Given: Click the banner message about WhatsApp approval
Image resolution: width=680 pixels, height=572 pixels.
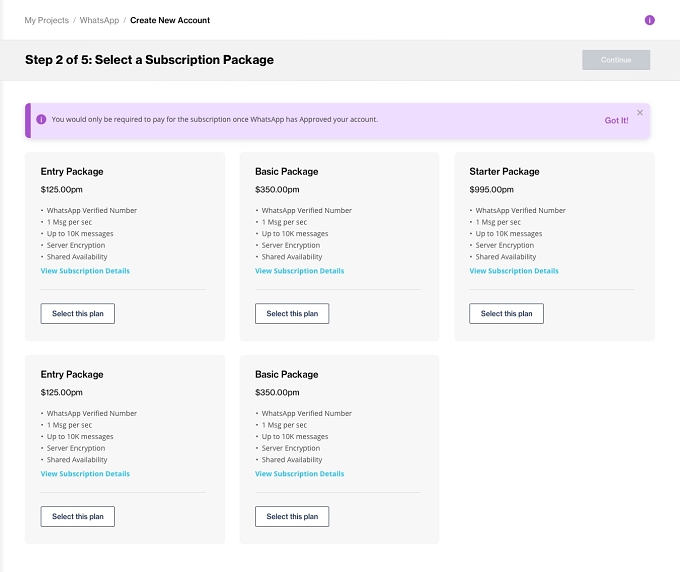Looking at the screenshot, I should pos(215,119).
